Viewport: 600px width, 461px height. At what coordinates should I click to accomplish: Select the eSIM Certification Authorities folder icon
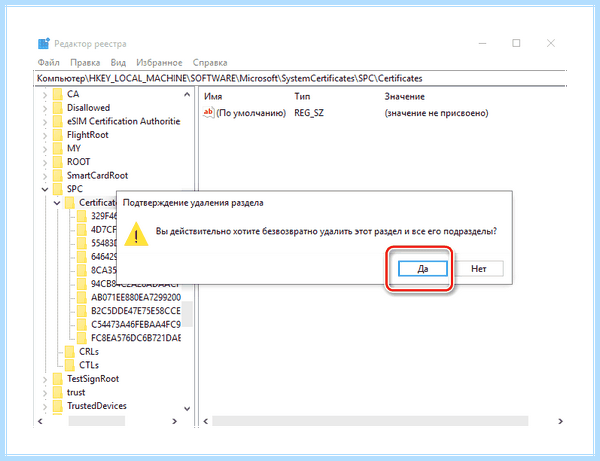(x=57, y=121)
